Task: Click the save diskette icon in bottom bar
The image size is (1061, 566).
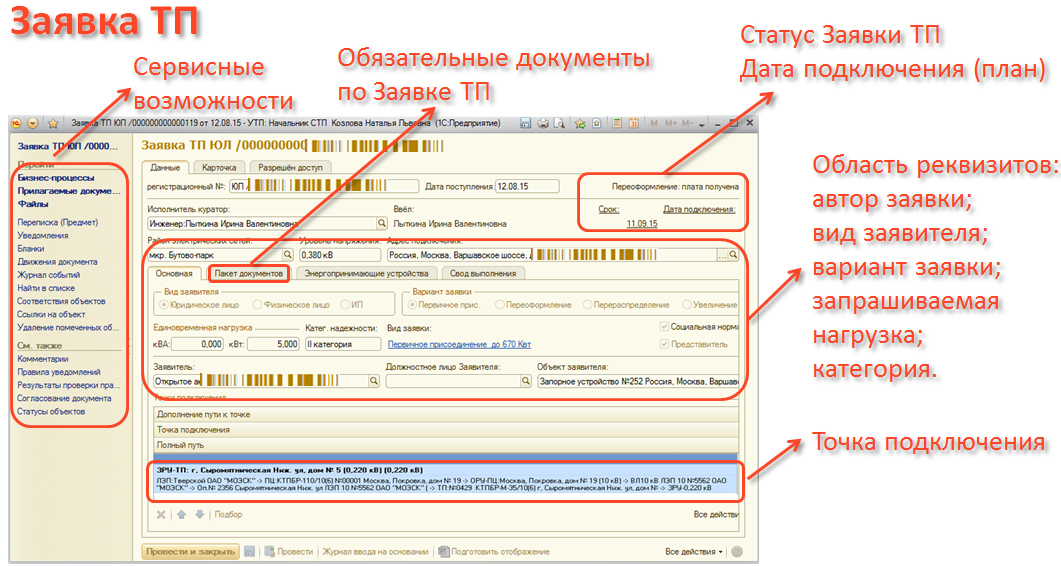Action: tap(249, 551)
